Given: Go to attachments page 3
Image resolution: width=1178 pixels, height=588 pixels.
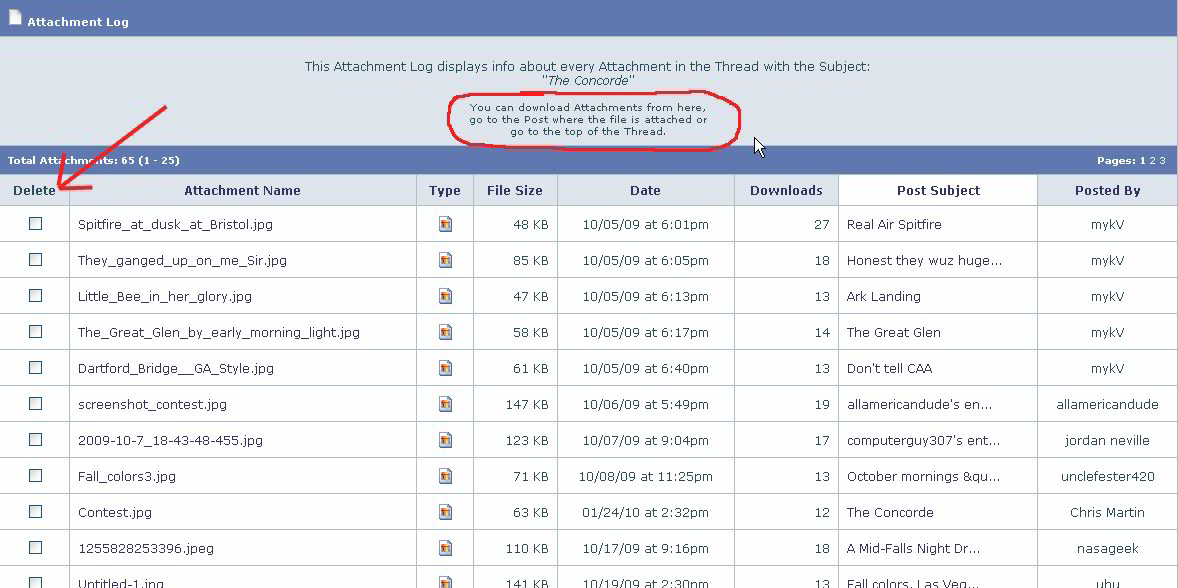Looking at the screenshot, I should tap(1162, 161).
